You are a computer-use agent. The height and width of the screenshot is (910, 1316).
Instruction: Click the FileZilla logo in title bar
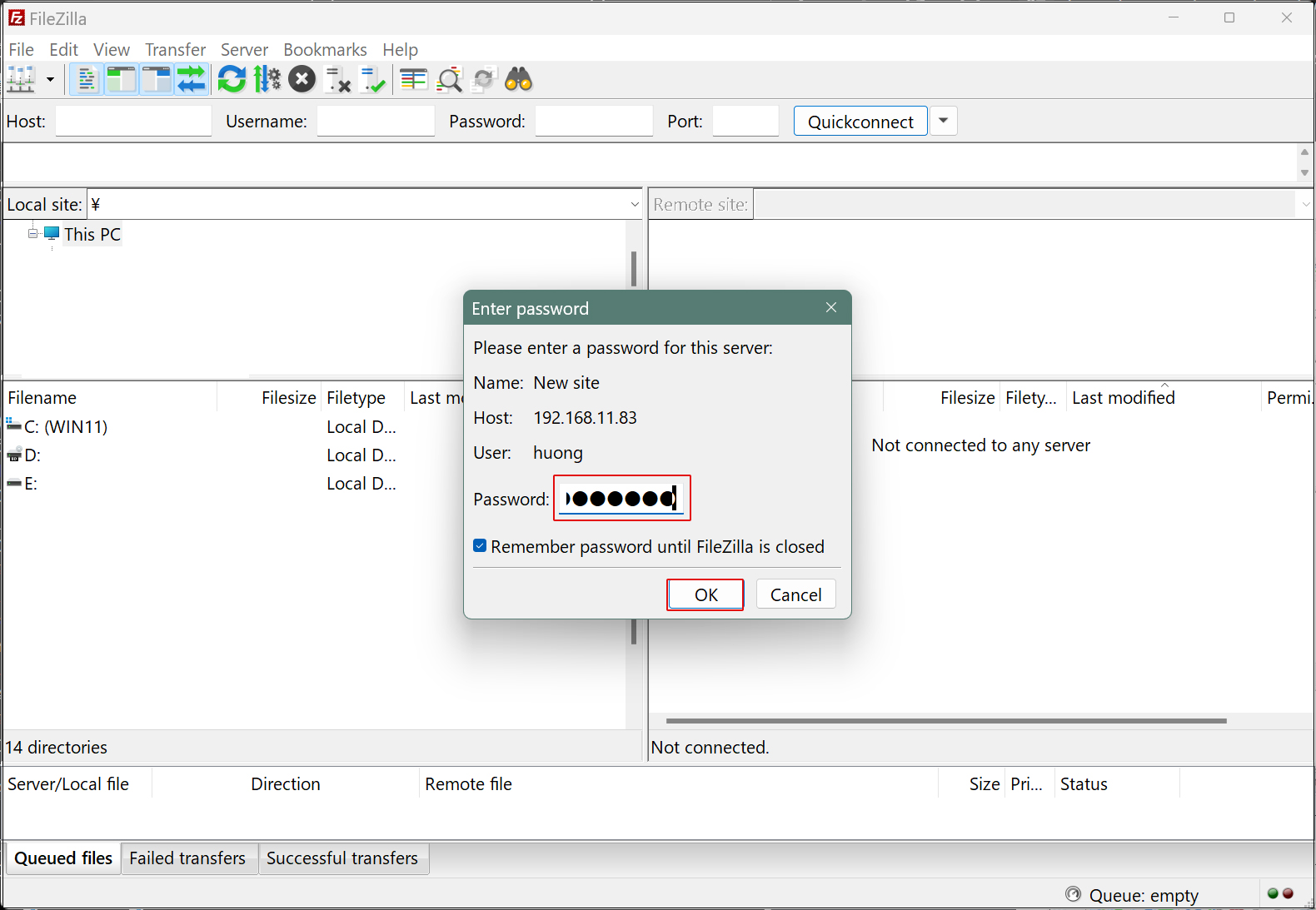[17, 17]
